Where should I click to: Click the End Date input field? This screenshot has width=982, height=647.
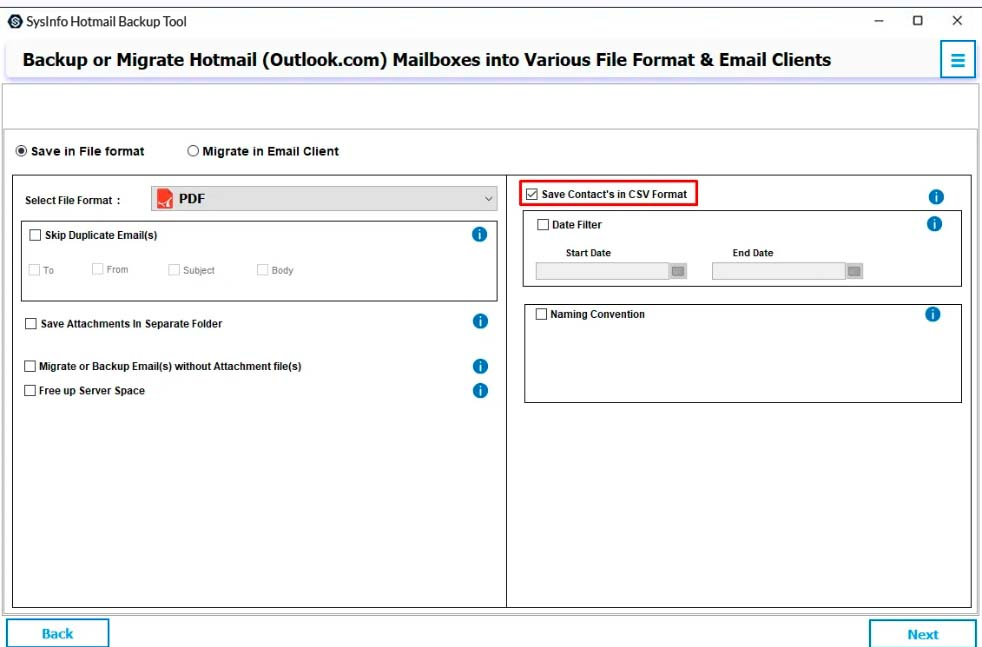(779, 271)
